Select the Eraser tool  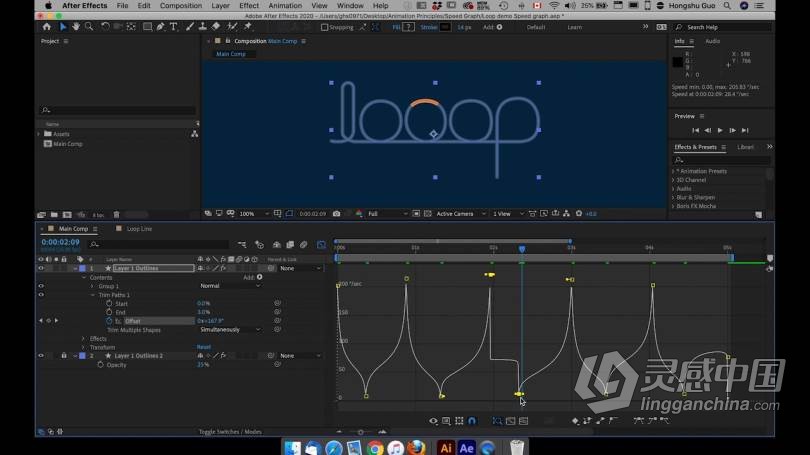point(216,27)
